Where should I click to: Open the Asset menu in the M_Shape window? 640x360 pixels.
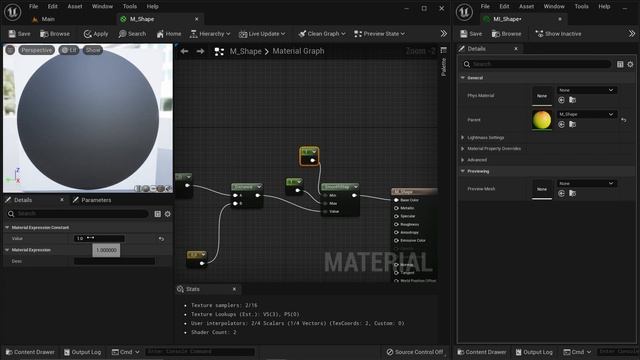75,7
